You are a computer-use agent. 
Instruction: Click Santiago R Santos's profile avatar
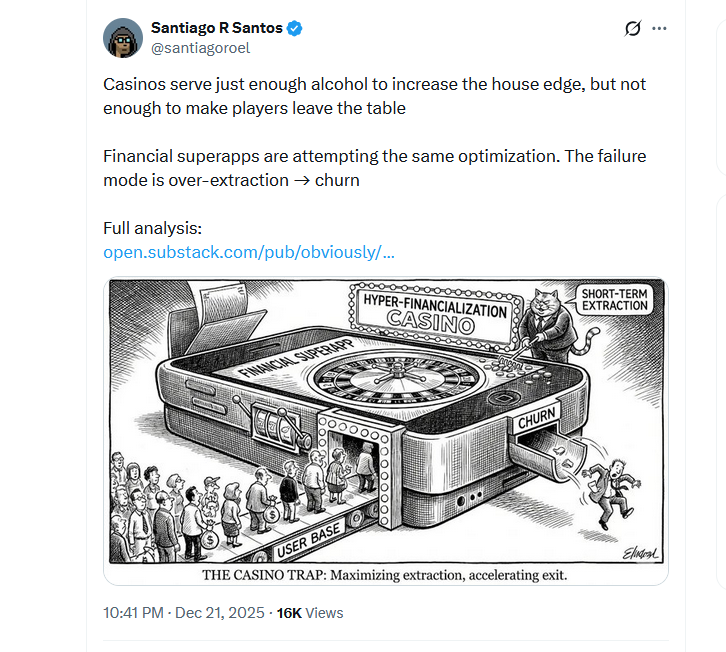pyautogui.click(x=123, y=38)
